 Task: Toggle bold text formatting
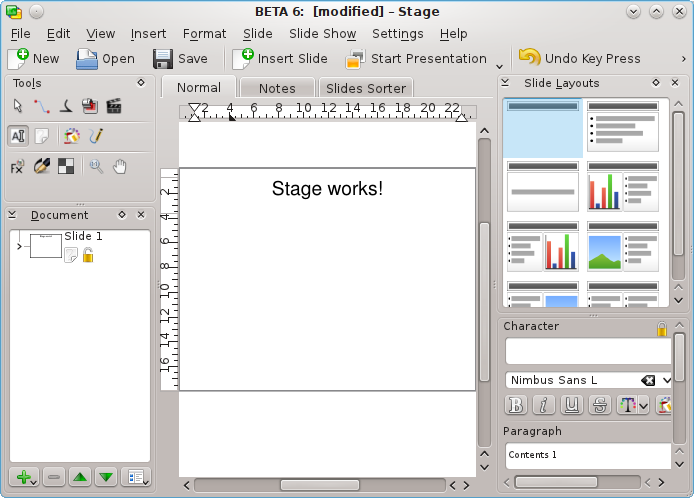click(x=516, y=405)
